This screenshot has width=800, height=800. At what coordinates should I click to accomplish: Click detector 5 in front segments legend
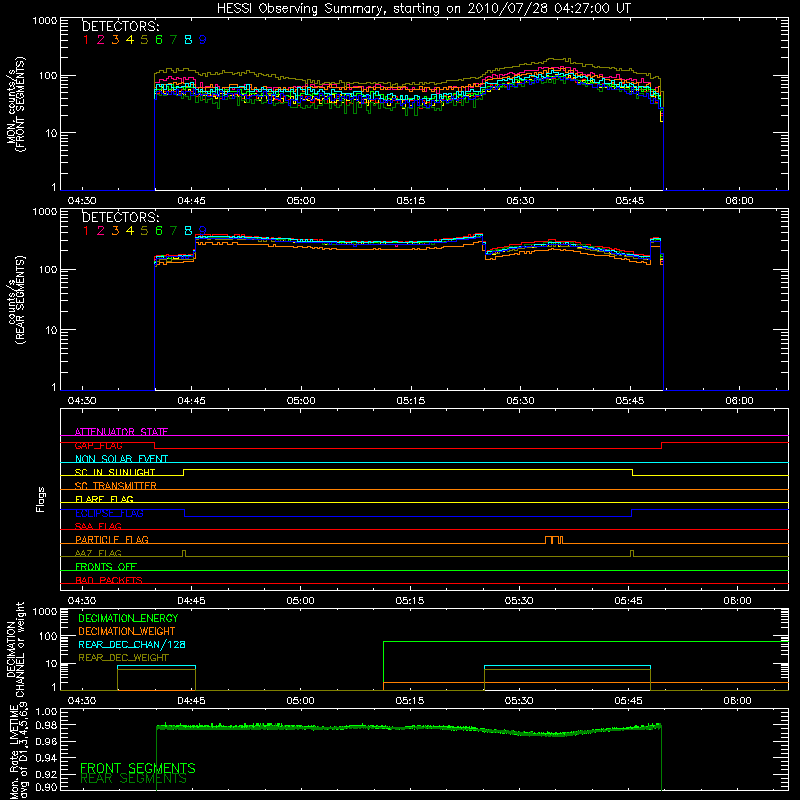(144, 40)
